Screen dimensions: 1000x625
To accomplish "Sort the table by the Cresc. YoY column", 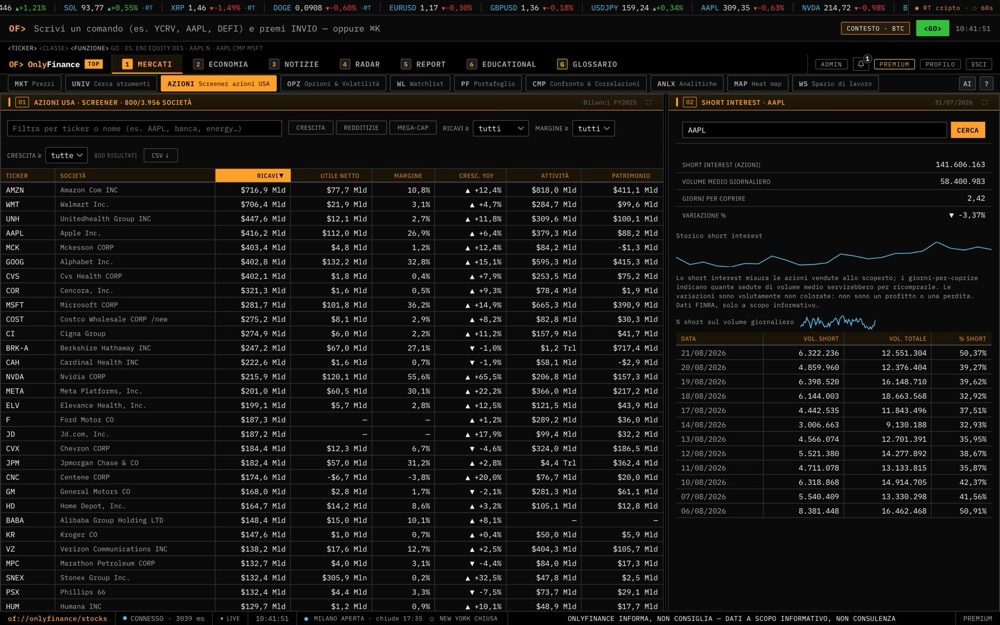I will [471, 175].
